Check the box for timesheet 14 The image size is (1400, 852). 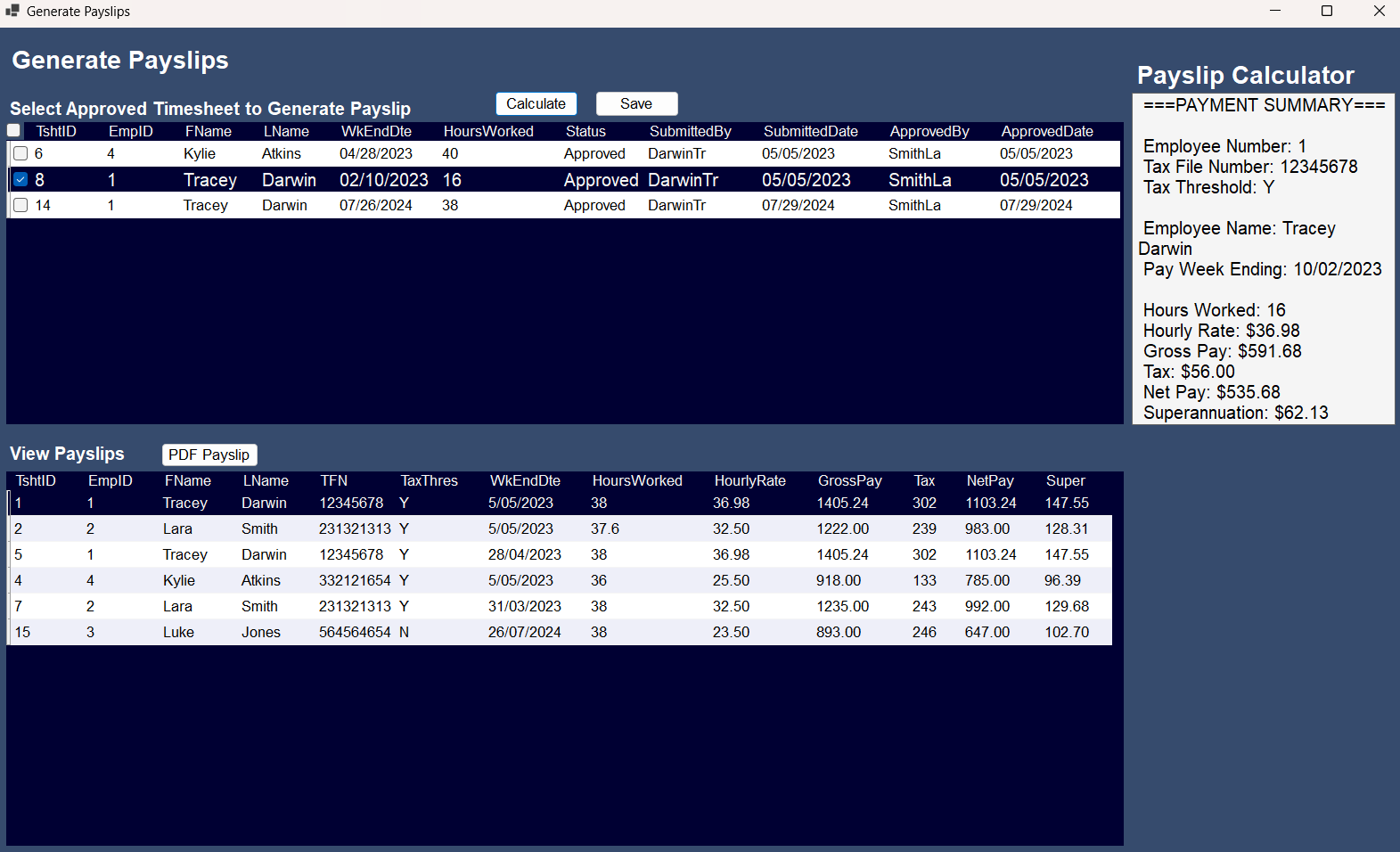20,206
